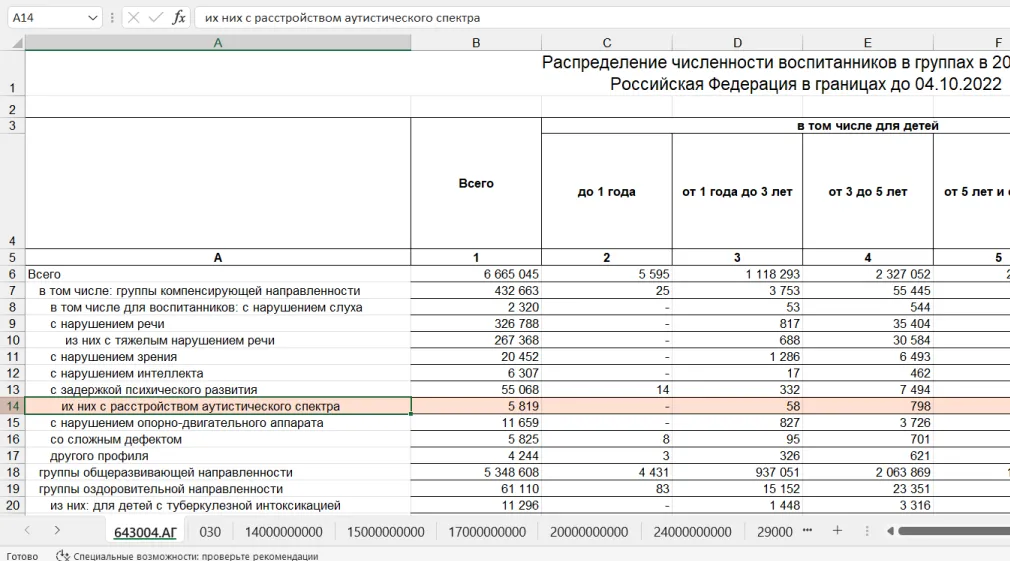Add a new sheet with plus icon

pos(838,531)
